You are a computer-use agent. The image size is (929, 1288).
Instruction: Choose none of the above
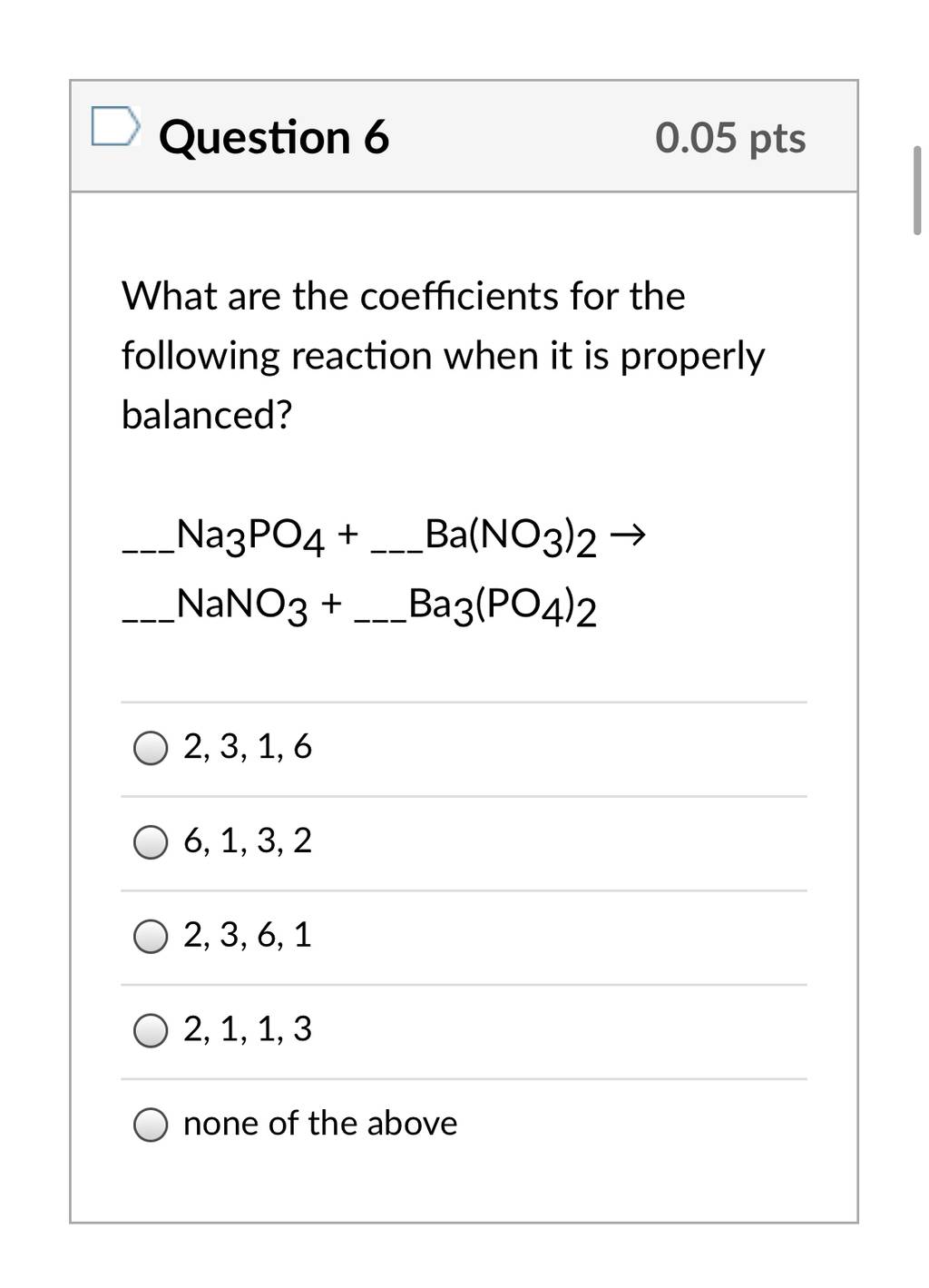151,1126
